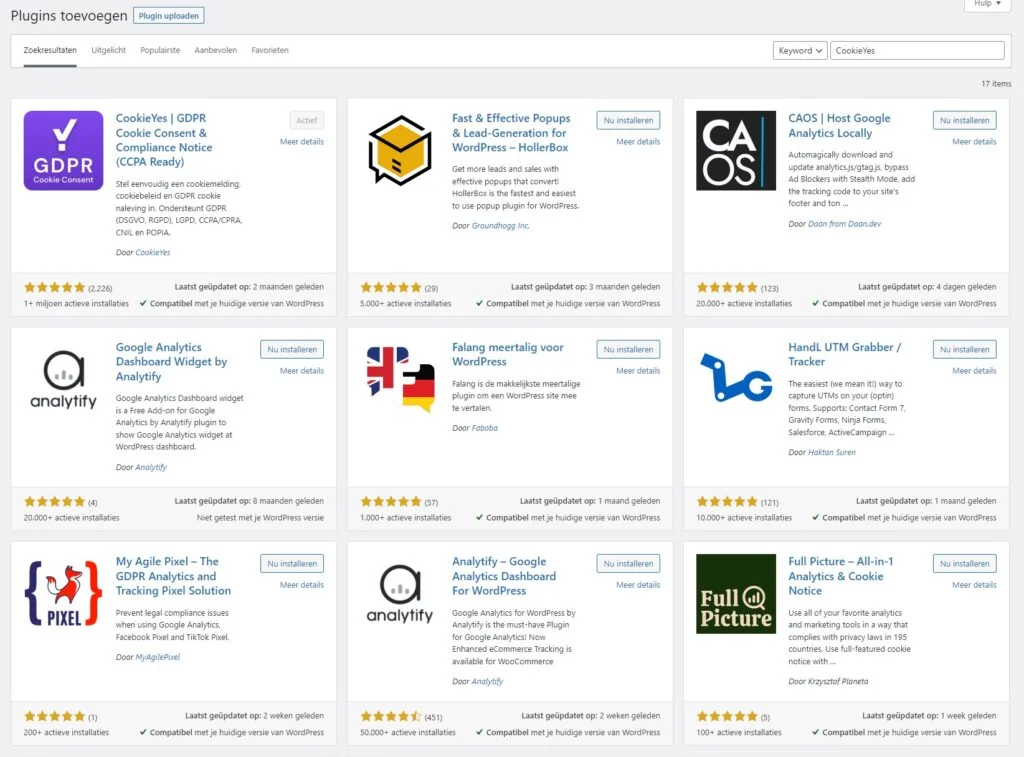Screen dimensions: 1024x757
Task: Switch to the Uitgelicht tab
Action: coord(108,51)
